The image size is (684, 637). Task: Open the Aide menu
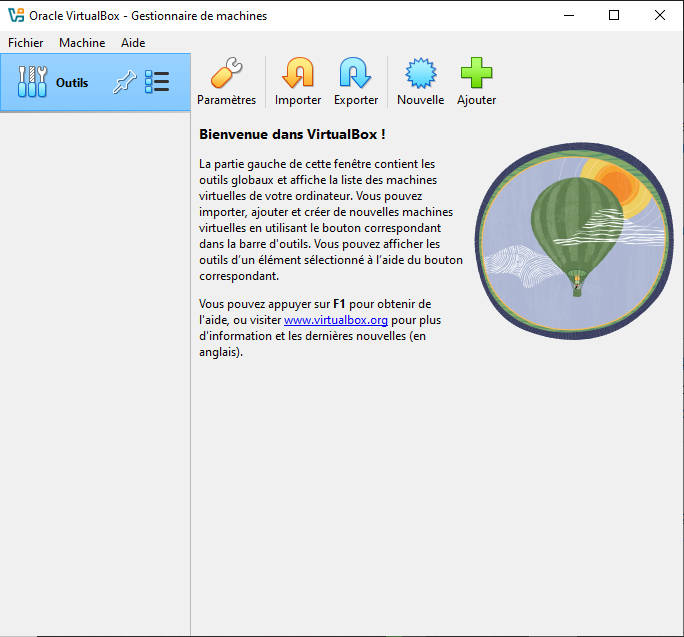[133, 43]
